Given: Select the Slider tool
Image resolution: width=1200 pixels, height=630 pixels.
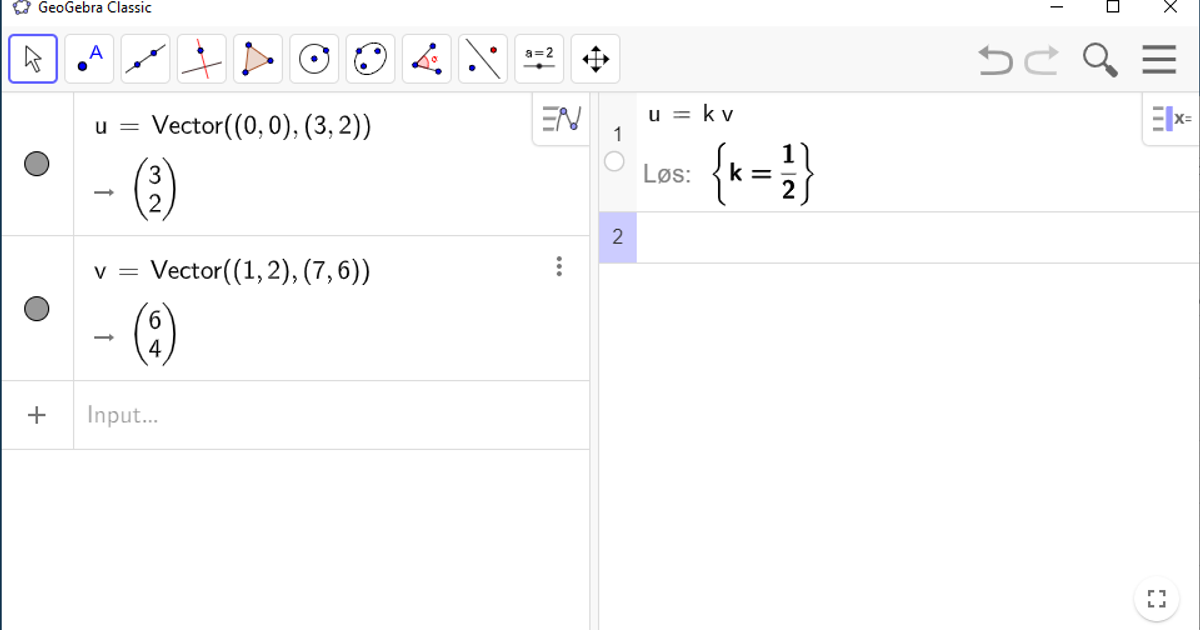Looking at the screenshot, I should (540, 59).
